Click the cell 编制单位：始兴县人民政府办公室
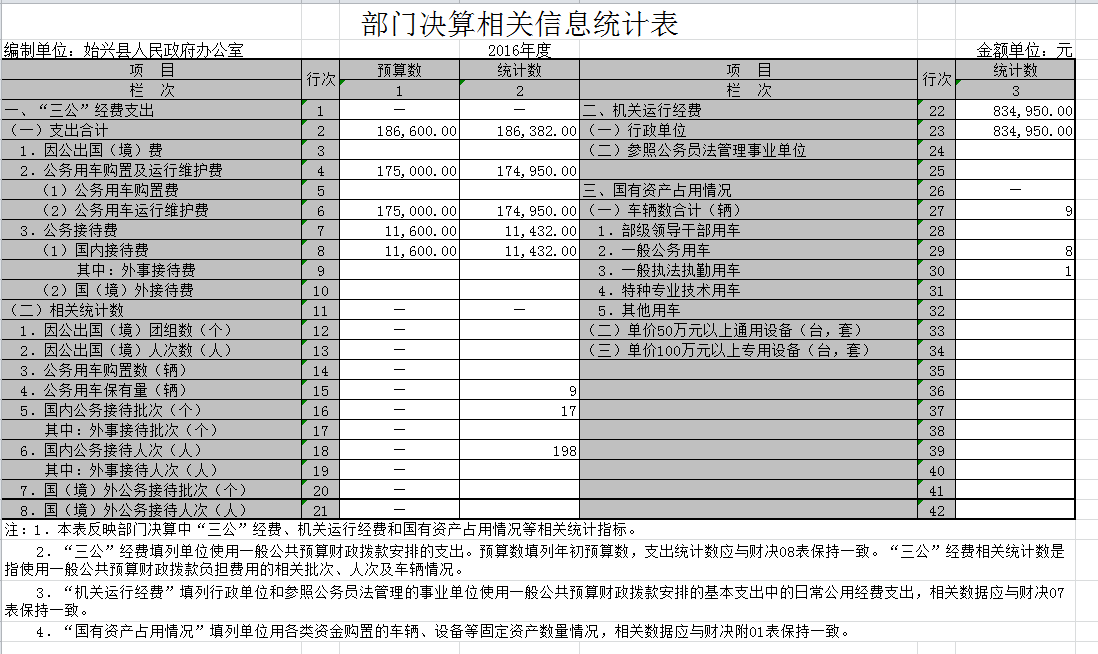This screenshot has height=654, width=1098. point(124,50)
